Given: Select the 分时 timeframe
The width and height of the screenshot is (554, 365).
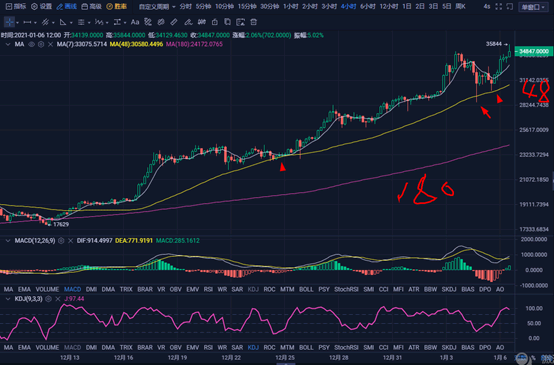Looking at the screenshot, I should coord(185,6).
